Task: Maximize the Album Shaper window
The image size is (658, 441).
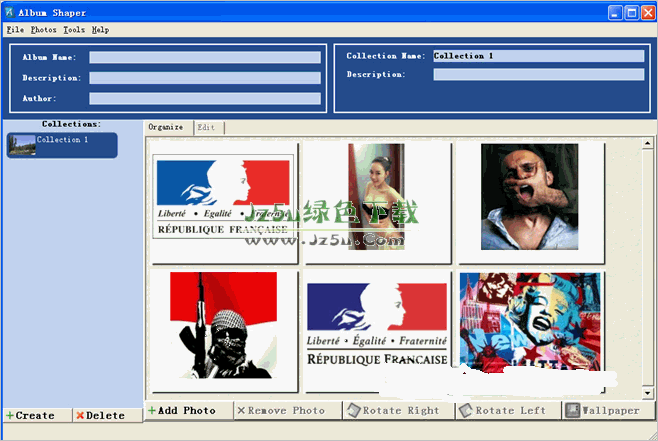Action: (632, 13)
